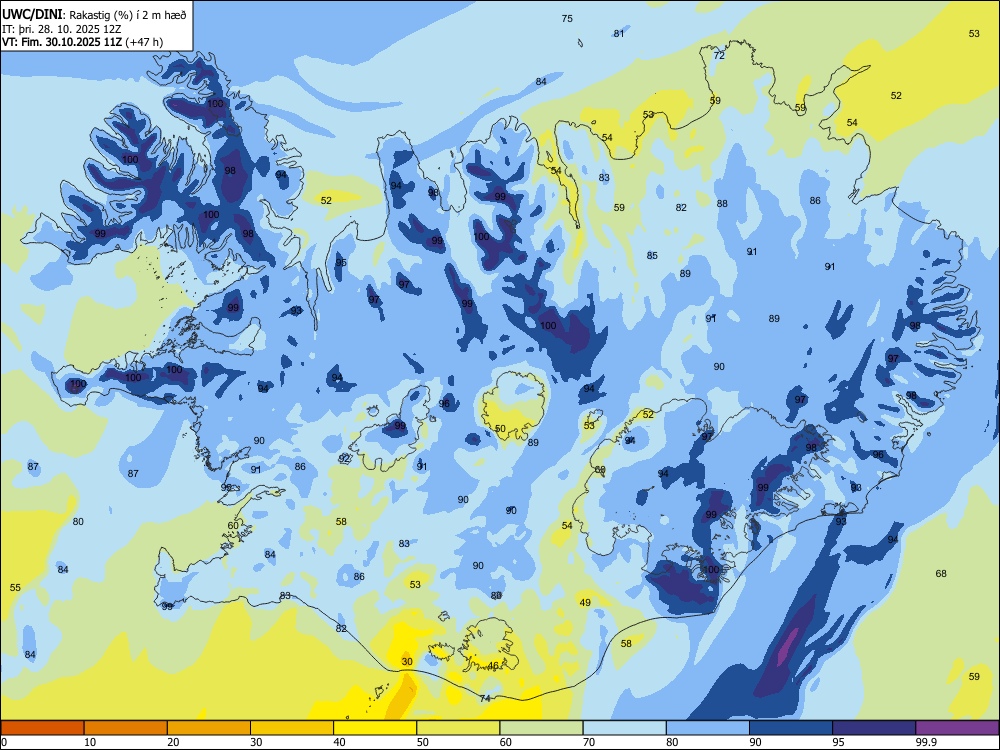Image resolution: width=1000 pixels, height=750 pixels.
Task: Click the '81' humidity value on the map
Action: click(x=619, y=33)
